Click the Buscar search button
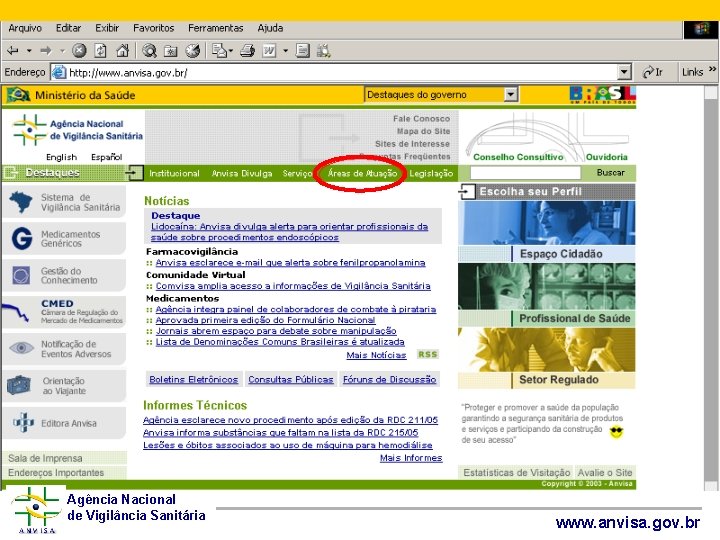Screen dimensions: 720x540 (x=611, y=173)
